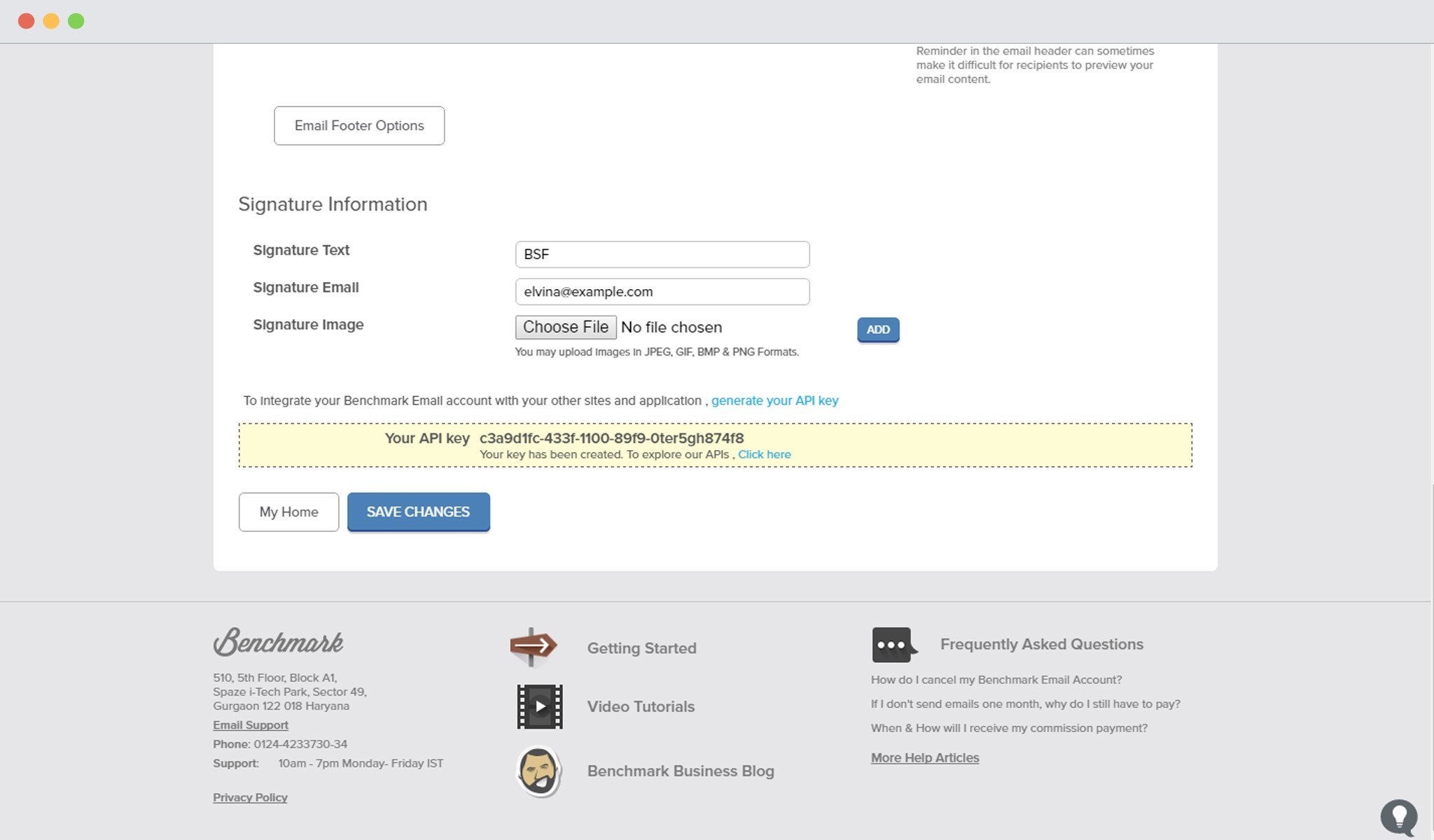Click the Getting Started signpost icon

pyautogui.click(x=534, y=647)
